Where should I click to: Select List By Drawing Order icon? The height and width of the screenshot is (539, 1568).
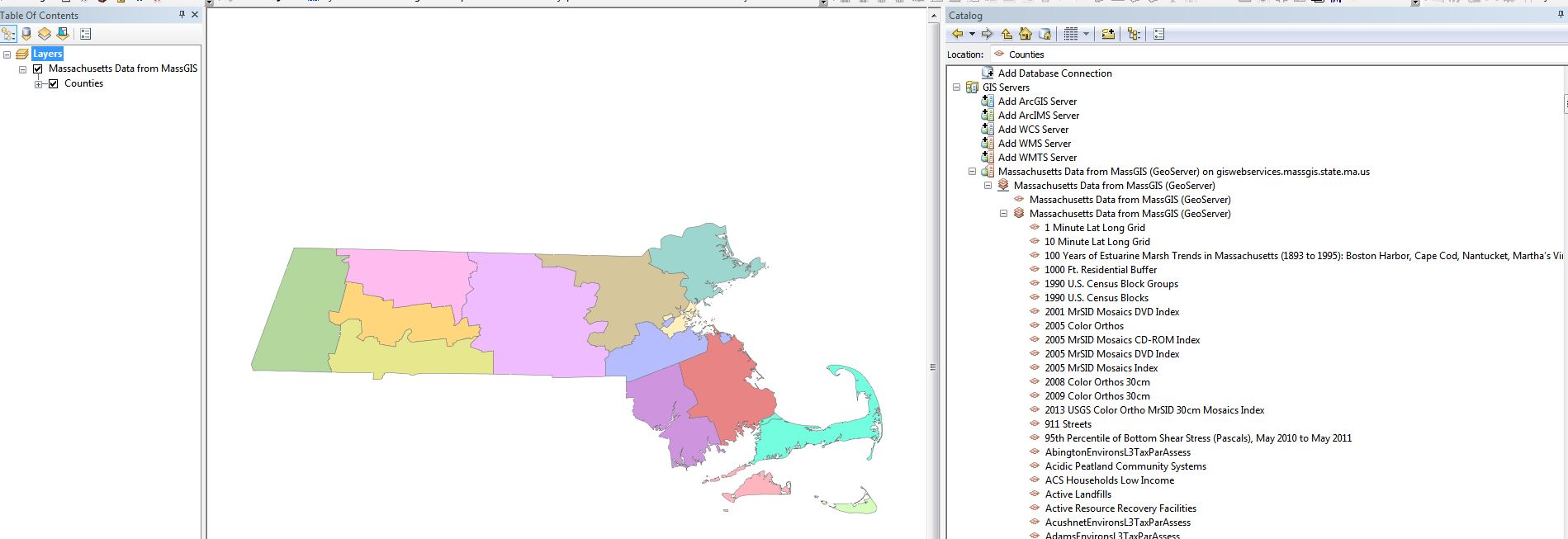click(8, 34)
